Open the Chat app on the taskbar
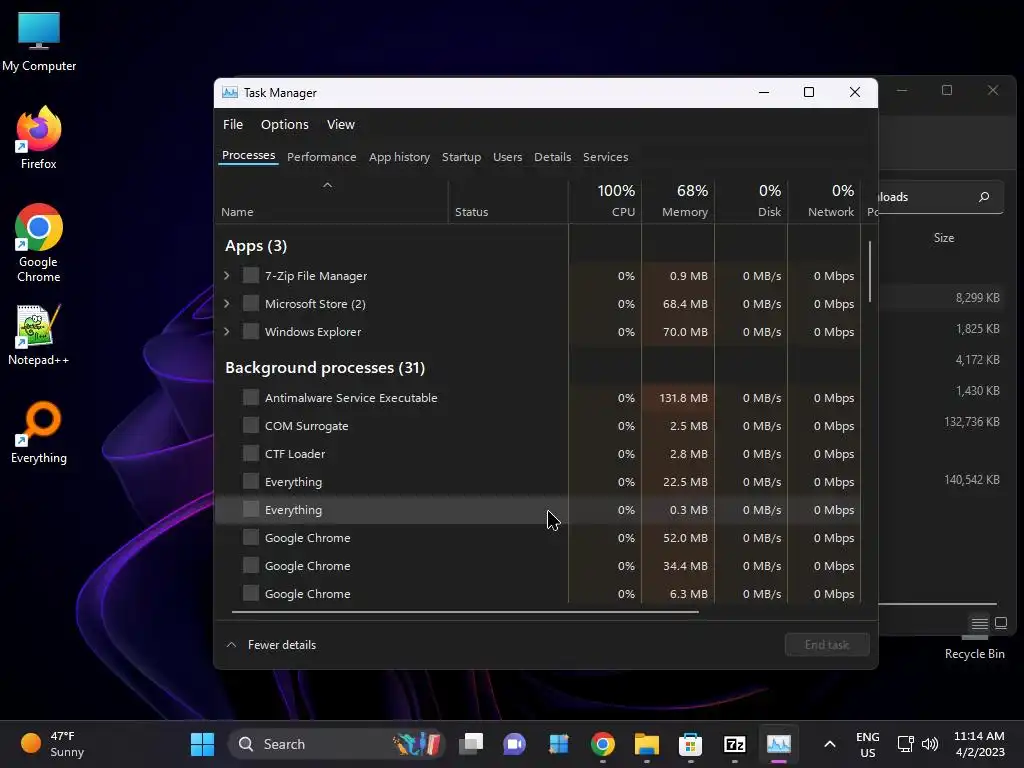The height and width of the screenshot is (768, 1024). coord(515,744)
